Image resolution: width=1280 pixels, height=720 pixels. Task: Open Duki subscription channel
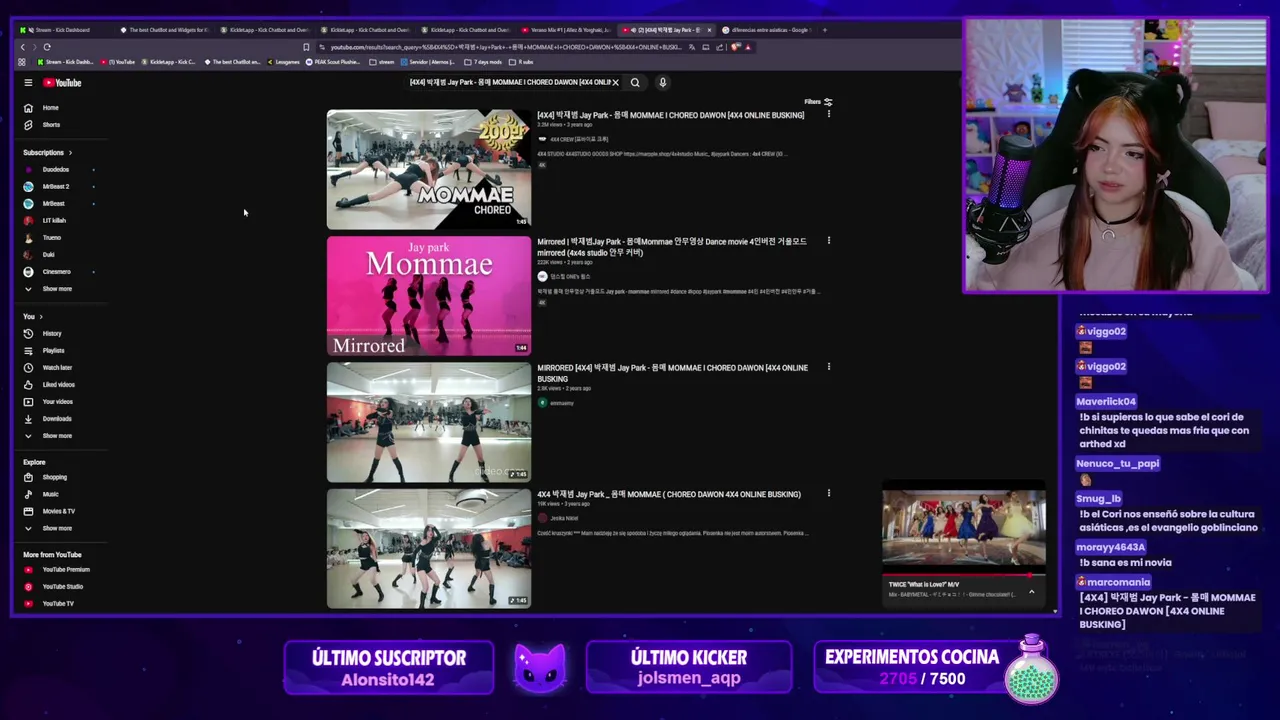(40, 255)
